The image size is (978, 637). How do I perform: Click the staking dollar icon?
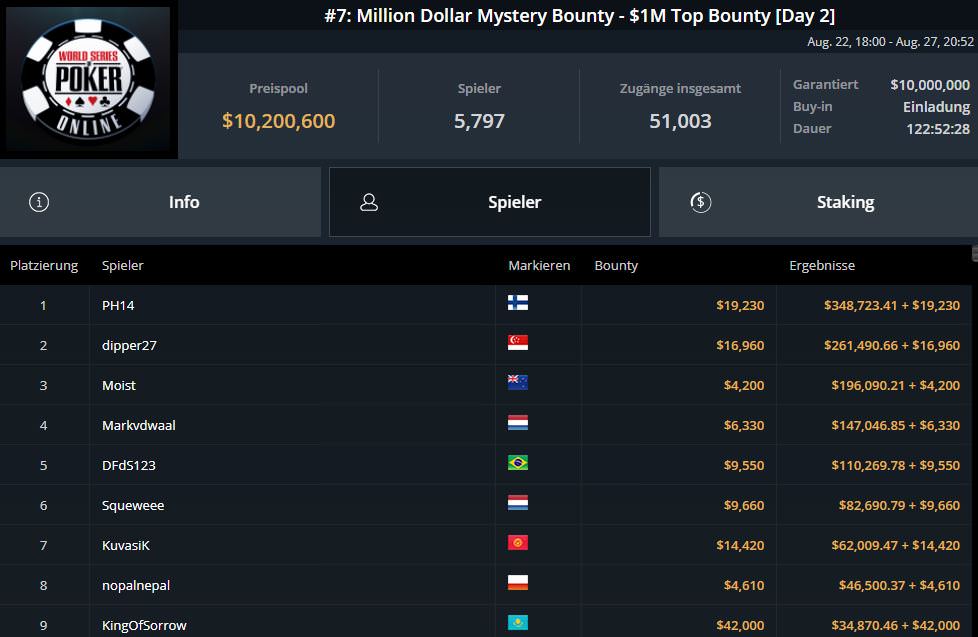point(701,202)
